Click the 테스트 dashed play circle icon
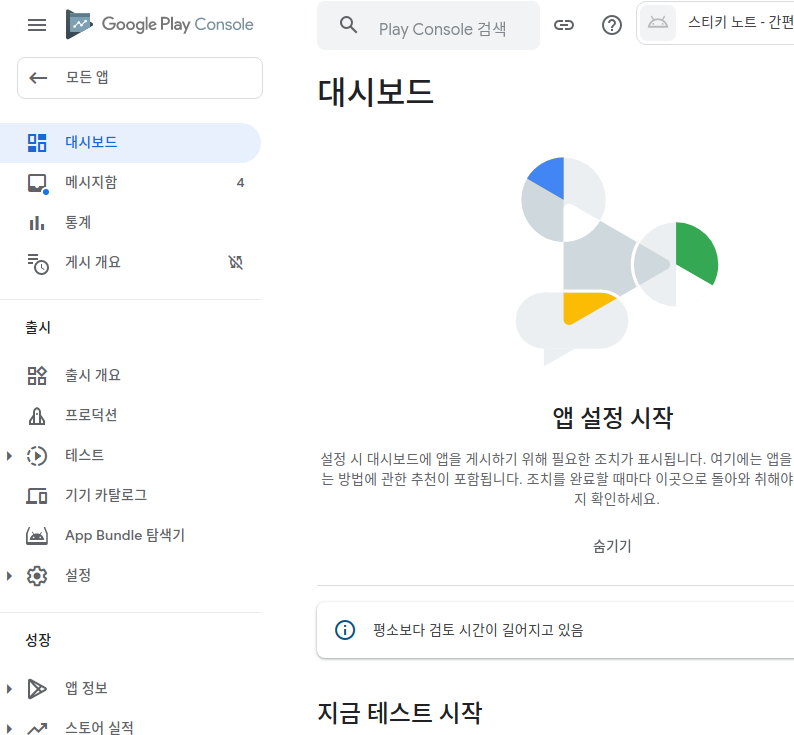 coord(37,456)
